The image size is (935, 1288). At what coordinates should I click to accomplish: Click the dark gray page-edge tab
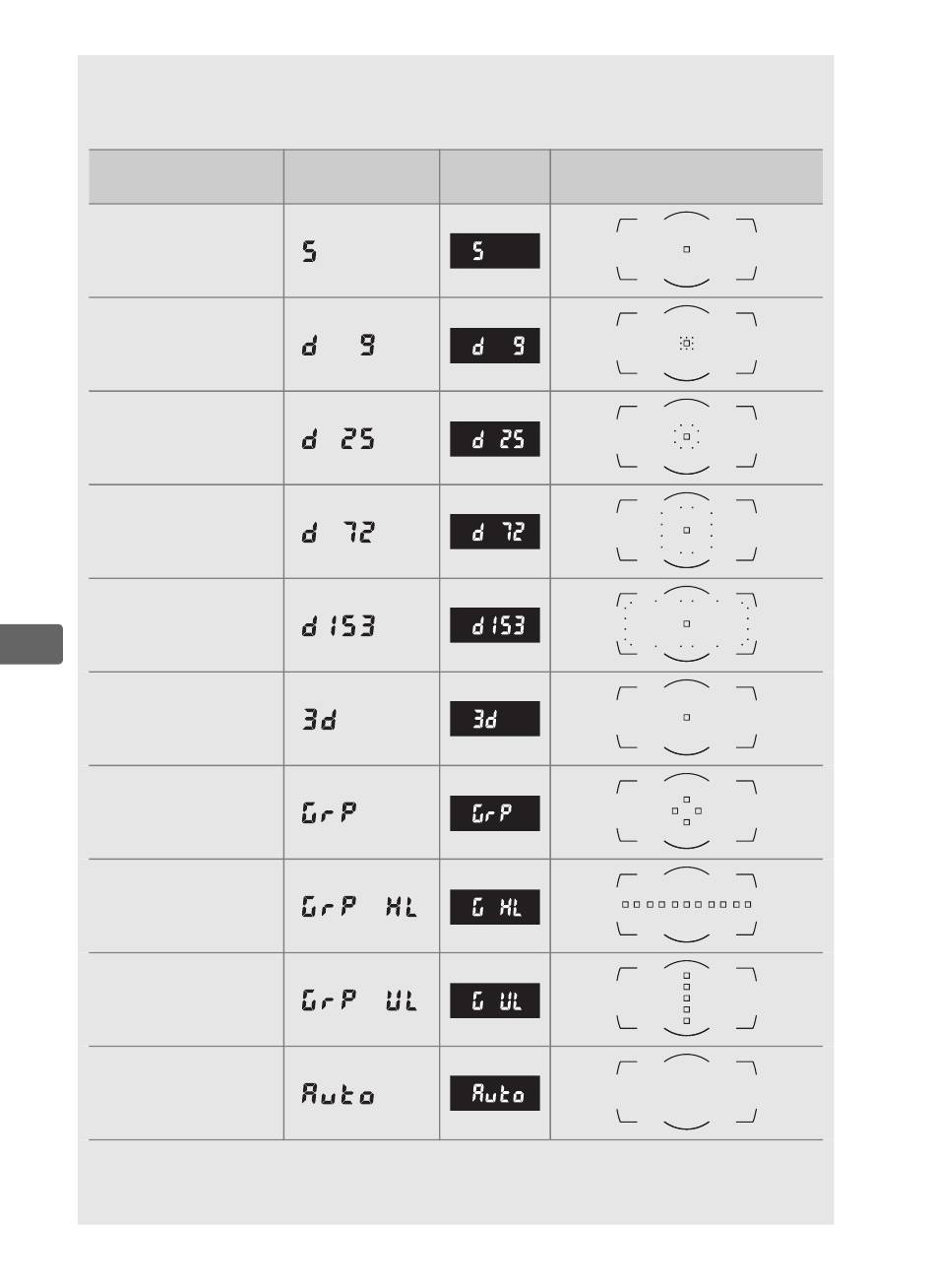31,644
